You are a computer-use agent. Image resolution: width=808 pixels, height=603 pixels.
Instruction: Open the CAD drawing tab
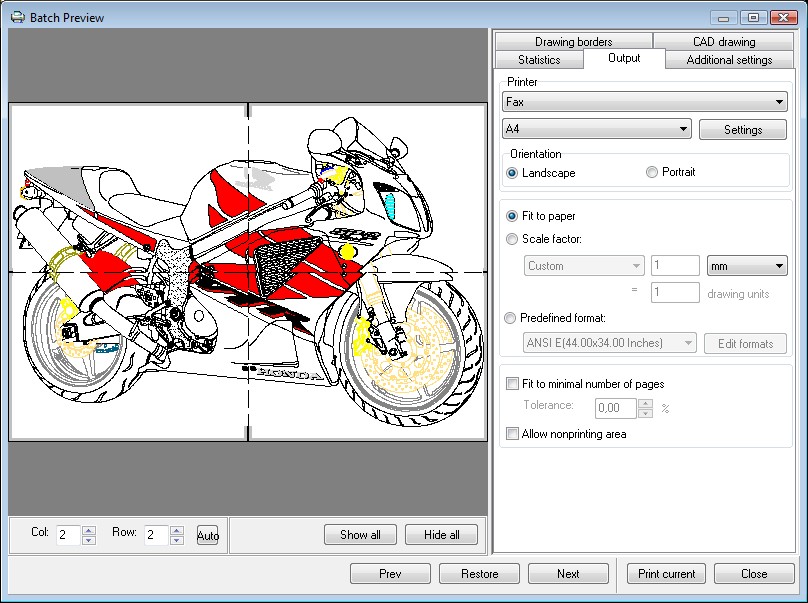tap(723, 42)
